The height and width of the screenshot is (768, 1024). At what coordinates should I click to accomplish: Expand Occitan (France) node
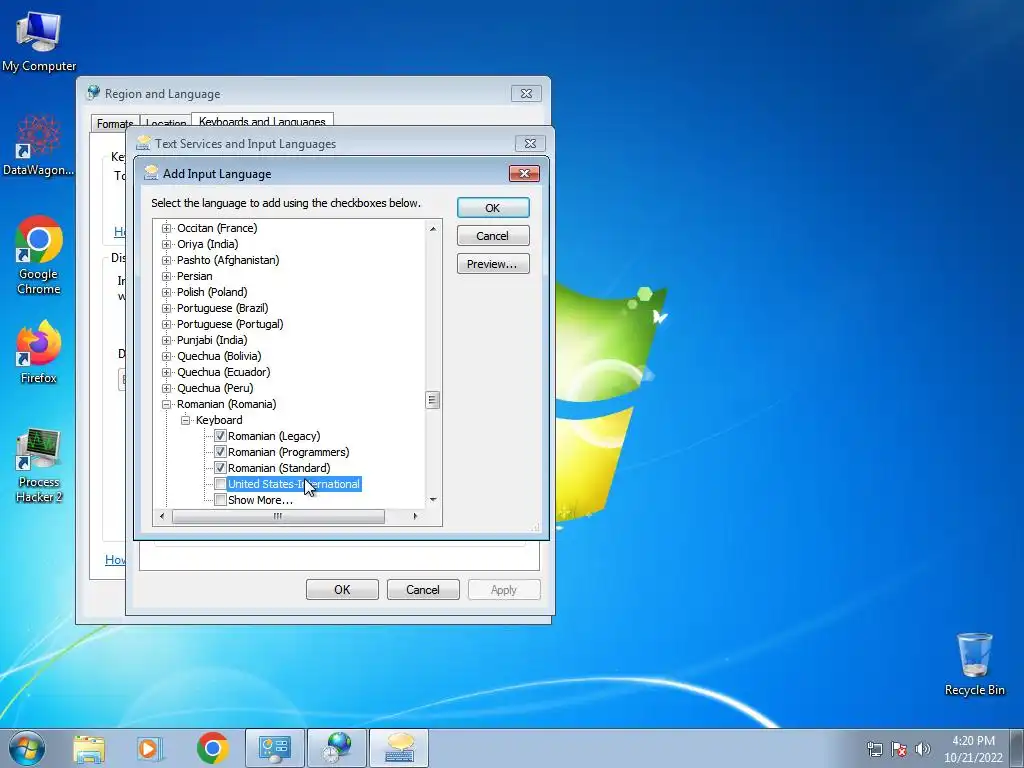(167, 228)
